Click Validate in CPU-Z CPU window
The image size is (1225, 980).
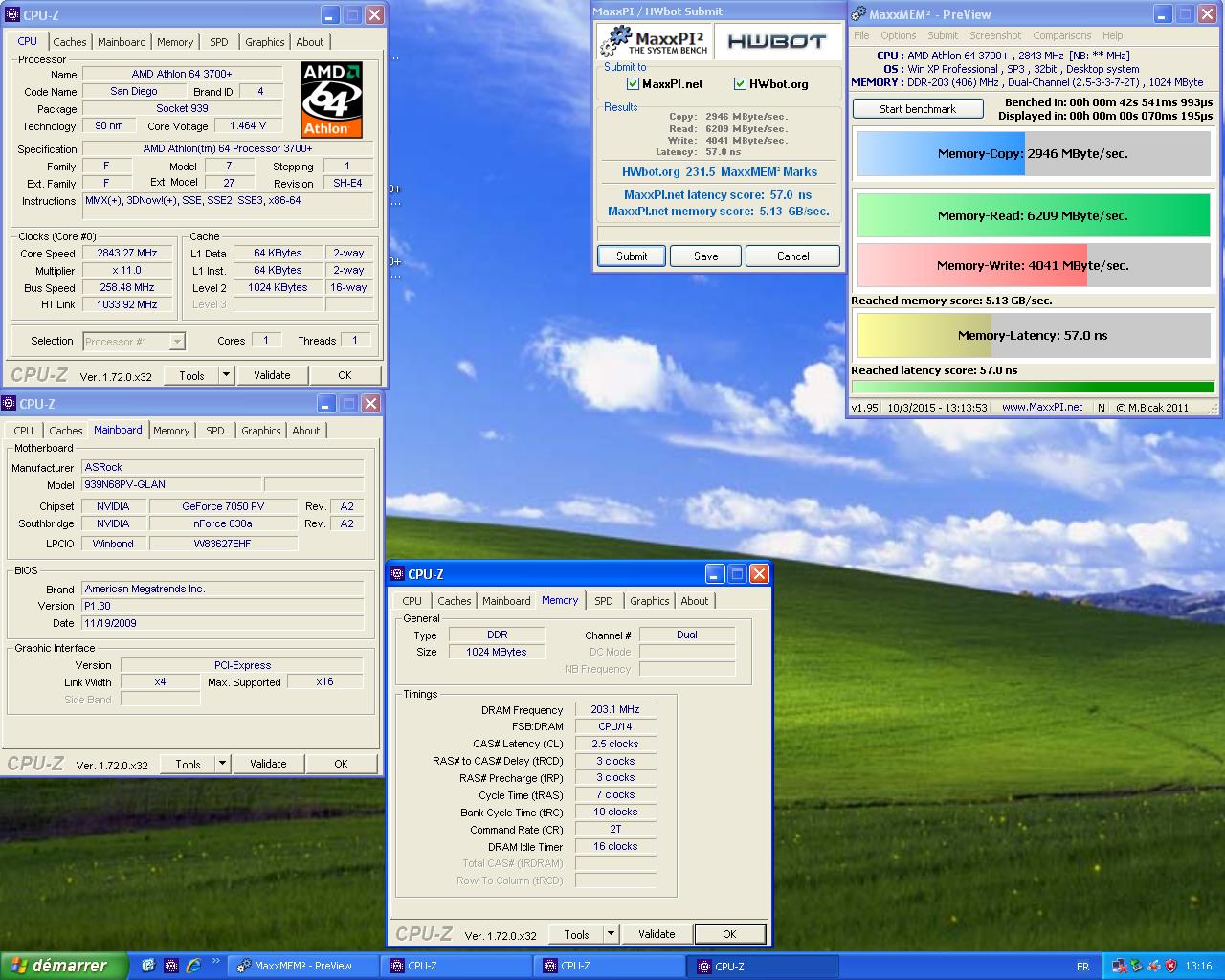272,375
